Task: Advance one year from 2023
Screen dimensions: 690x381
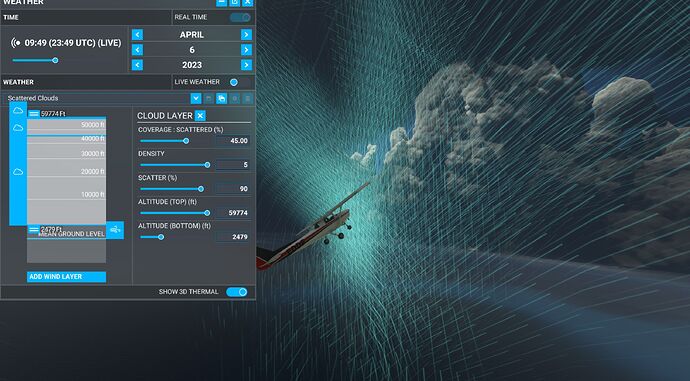Action: (x=246, y=65)
